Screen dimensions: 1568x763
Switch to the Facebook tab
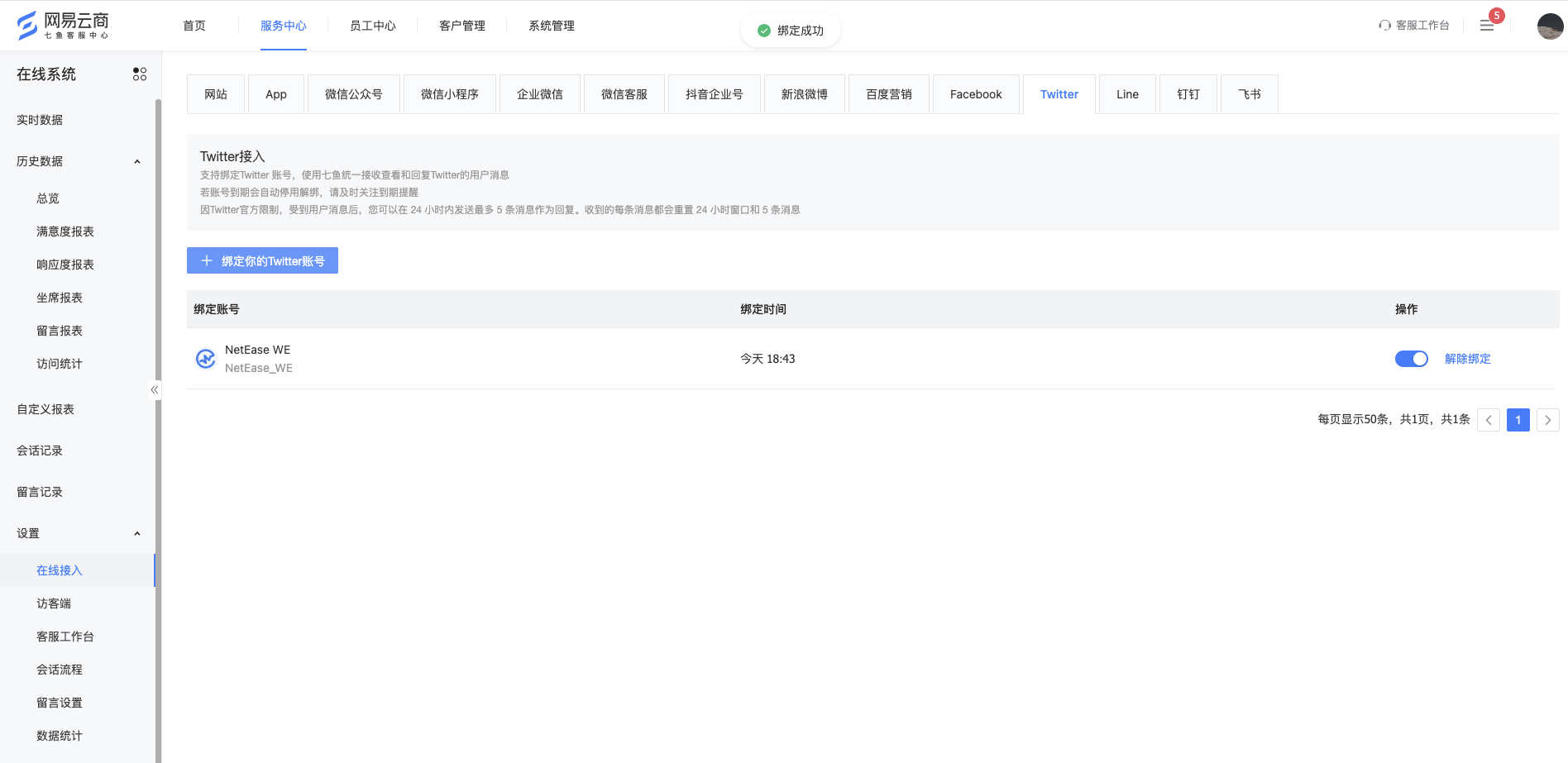pyautogui.click(x=976, y=94)
